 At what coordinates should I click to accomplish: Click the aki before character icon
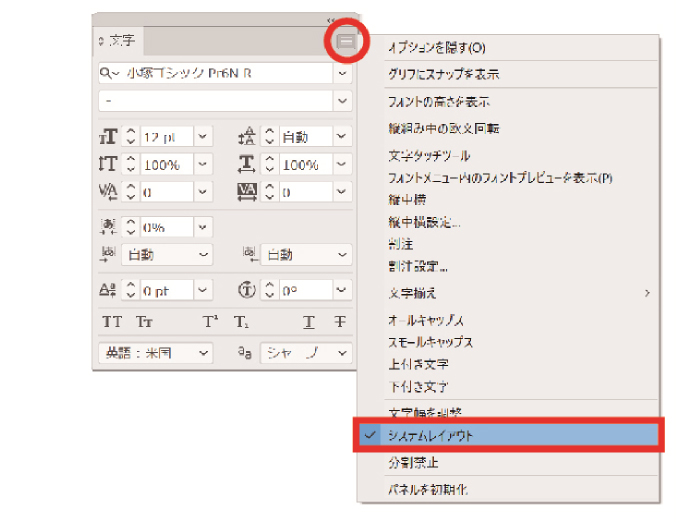(108, 254)
